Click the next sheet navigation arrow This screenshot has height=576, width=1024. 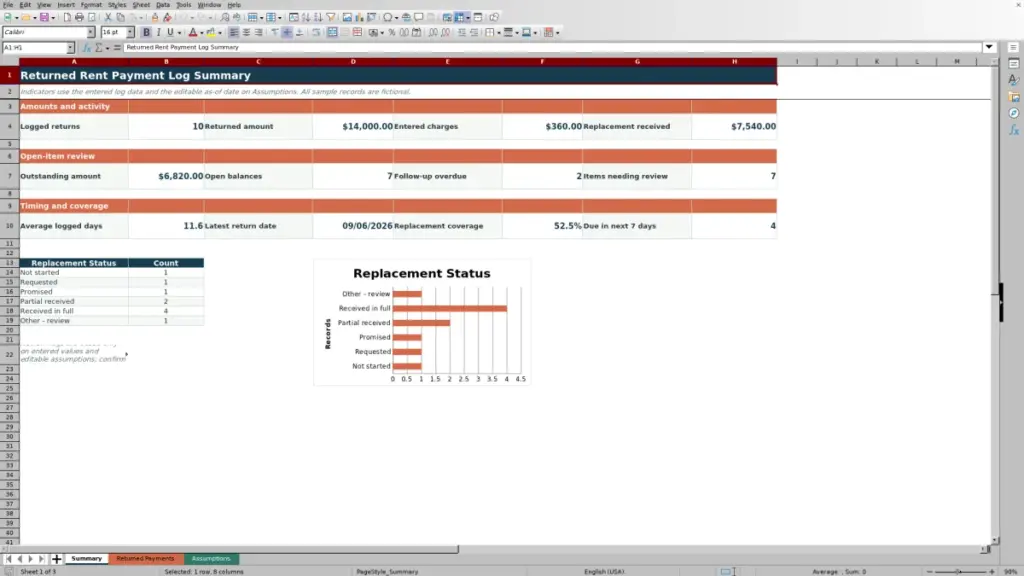tap(30, 559)
